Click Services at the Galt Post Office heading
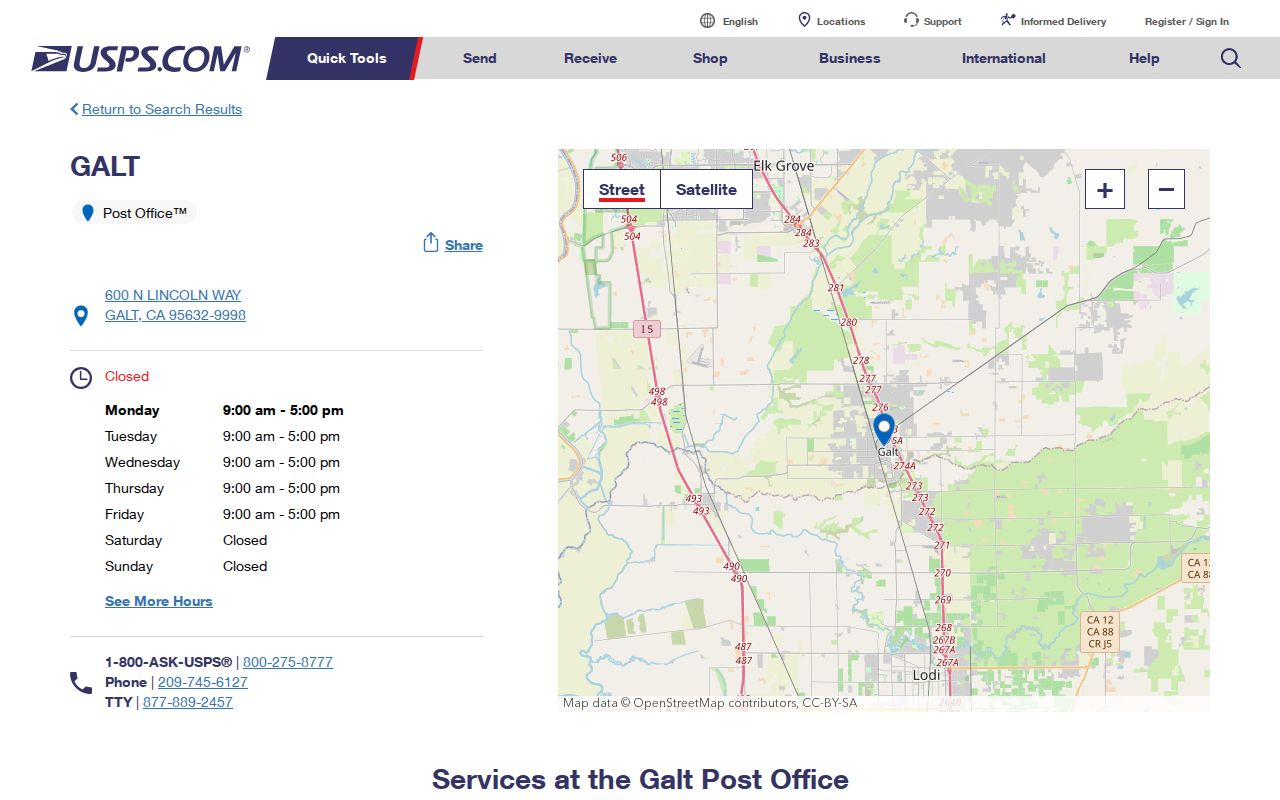The height and width of the screenshot is (800, 1280). [x=640, y=779]
